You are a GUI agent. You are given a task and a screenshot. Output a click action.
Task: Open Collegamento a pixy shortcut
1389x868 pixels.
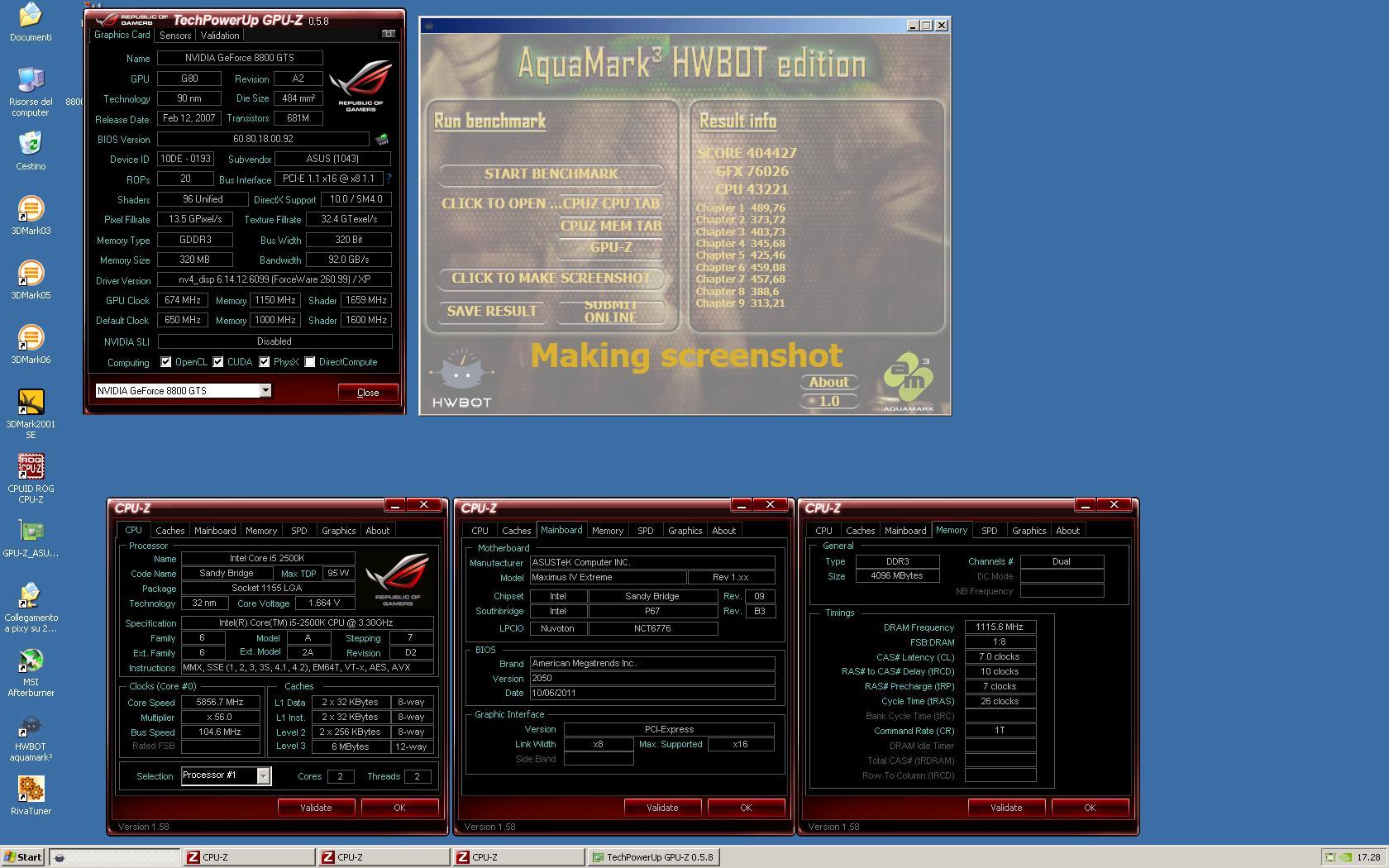tap(31, 608)
